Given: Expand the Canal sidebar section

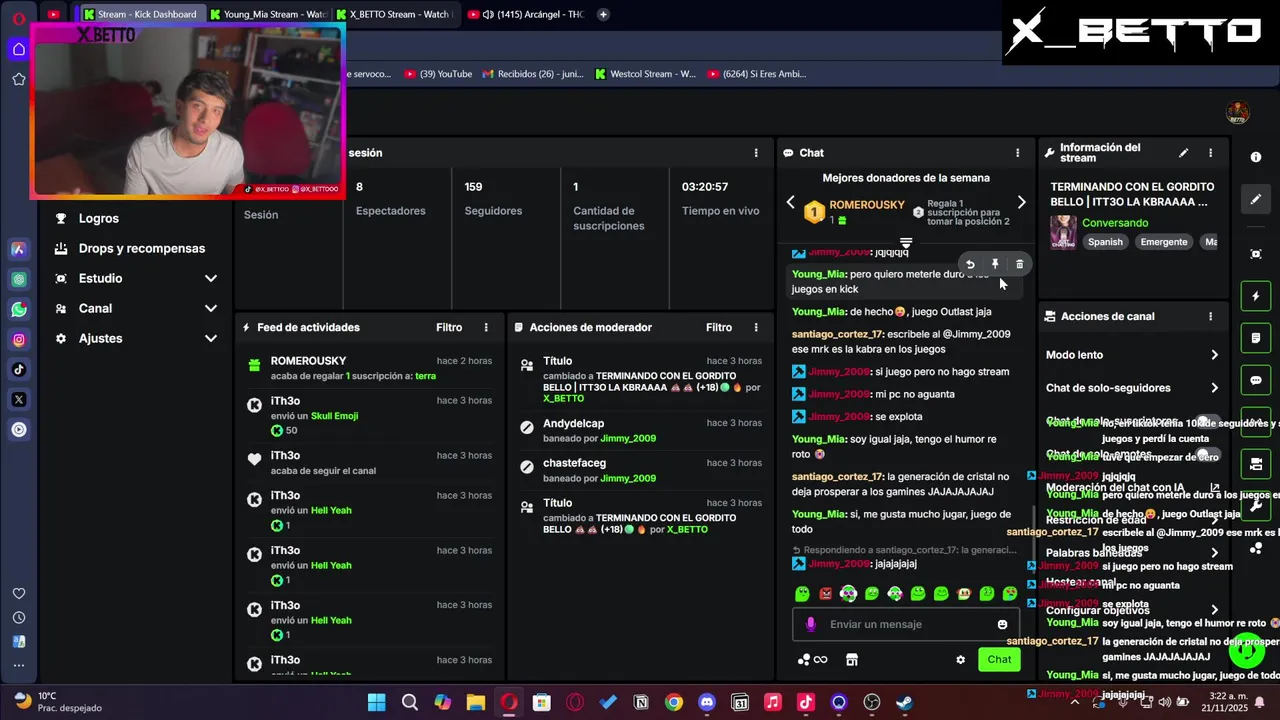Looking at the screenshot, I should pos(135,308).
